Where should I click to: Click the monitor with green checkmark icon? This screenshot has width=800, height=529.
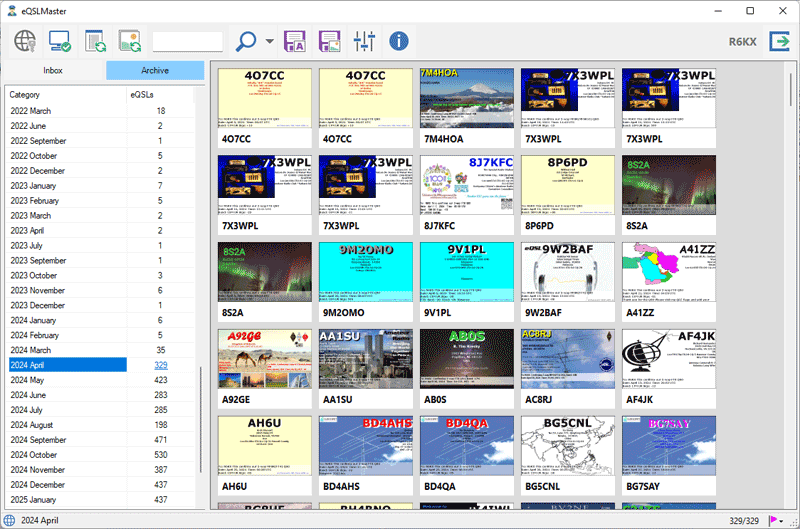60,41
